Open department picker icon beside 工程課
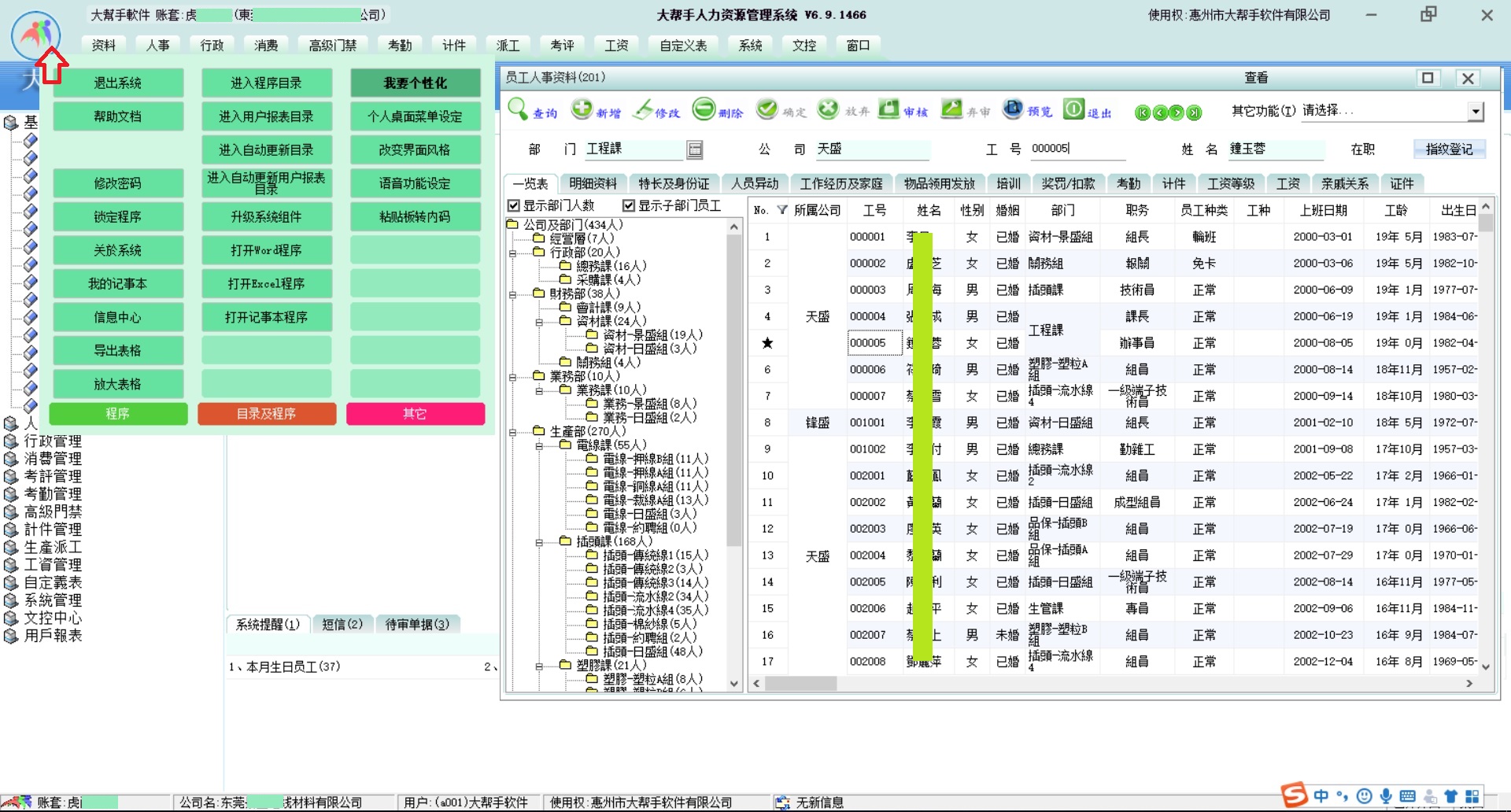The height and width of the screenshot is (812, 1511). point(694,149)
